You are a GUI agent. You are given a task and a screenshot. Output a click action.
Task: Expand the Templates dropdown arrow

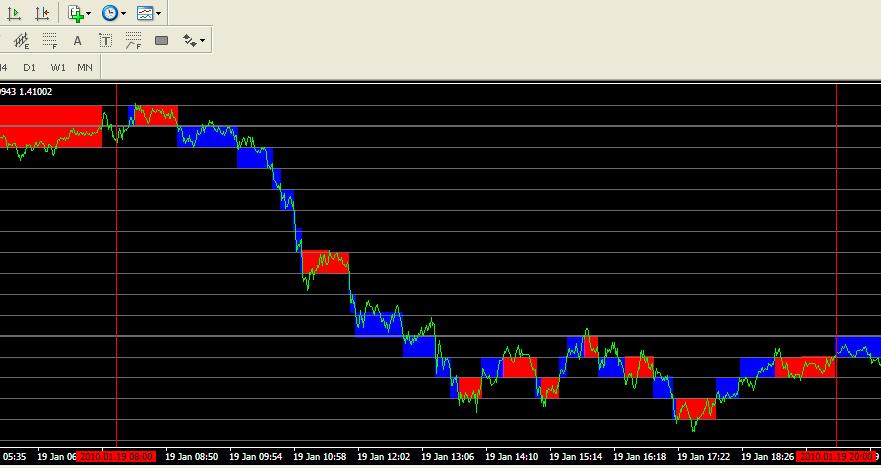coord(158,13)
